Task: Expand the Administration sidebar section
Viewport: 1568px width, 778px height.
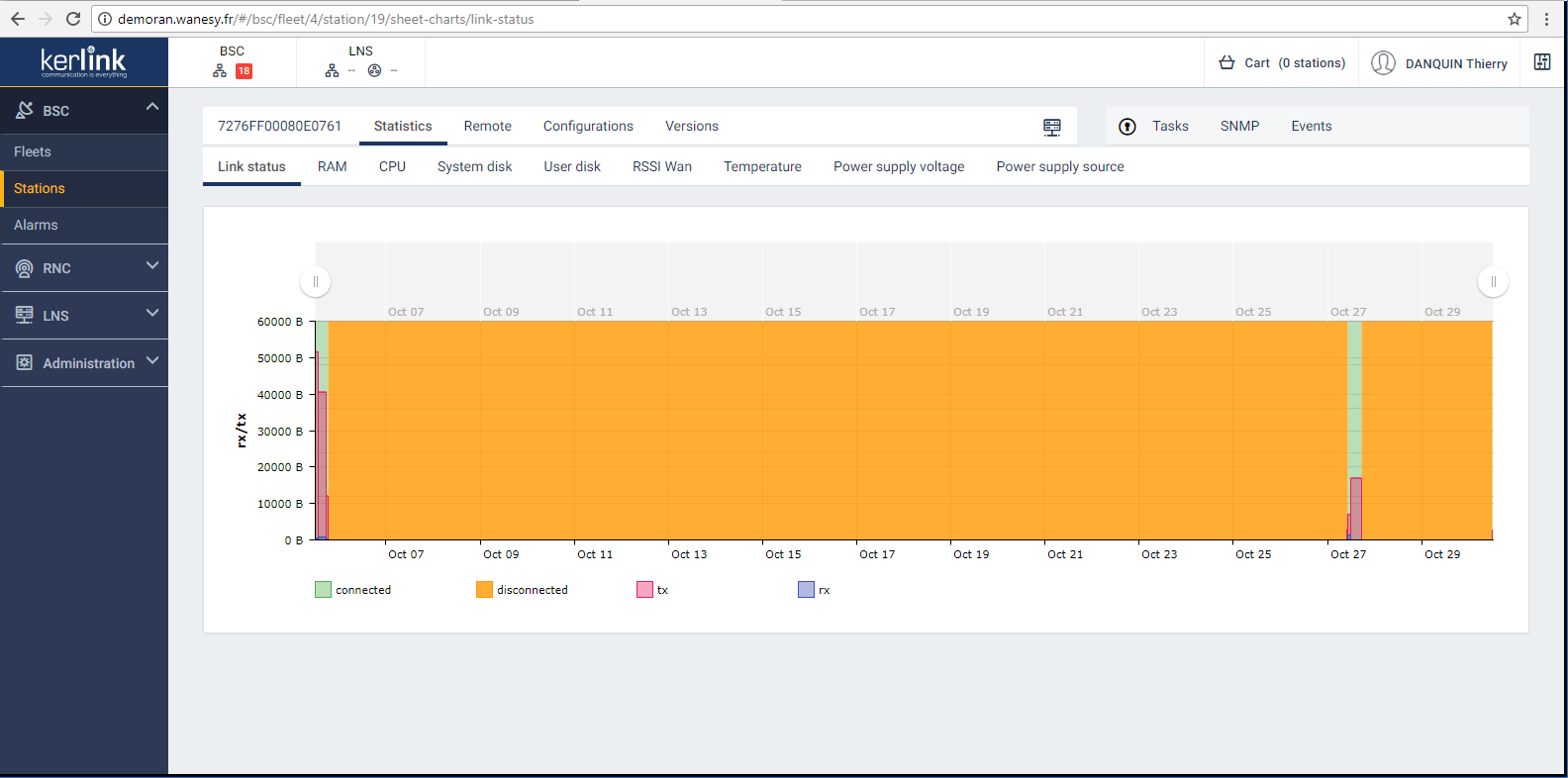Action: (x=151, y=360)
